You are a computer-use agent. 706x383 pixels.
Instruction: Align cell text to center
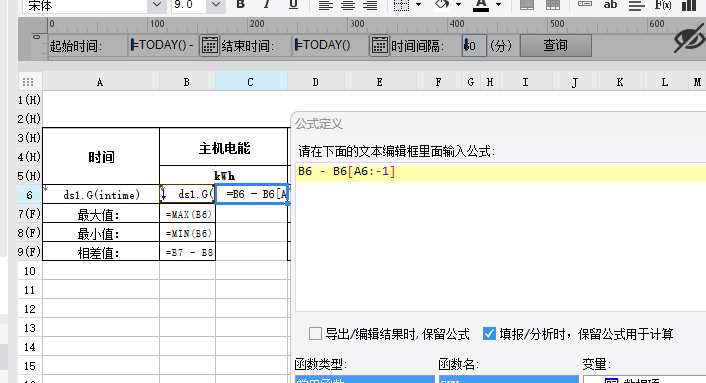pyautogui.click(x=348, y=5)
